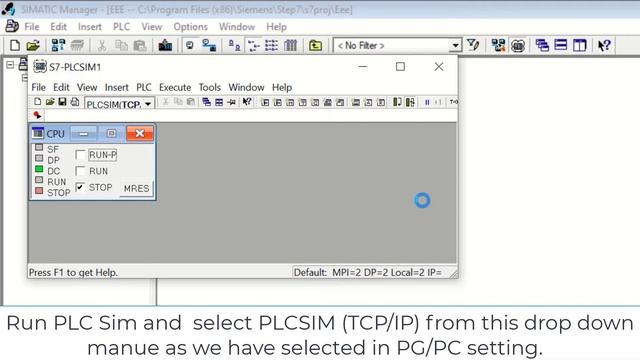This screenshot has width=640, height=360.
Task: Click Always On Top pin icon in PLCSIM
Action: pyautogui.click(x=231, y=102)
